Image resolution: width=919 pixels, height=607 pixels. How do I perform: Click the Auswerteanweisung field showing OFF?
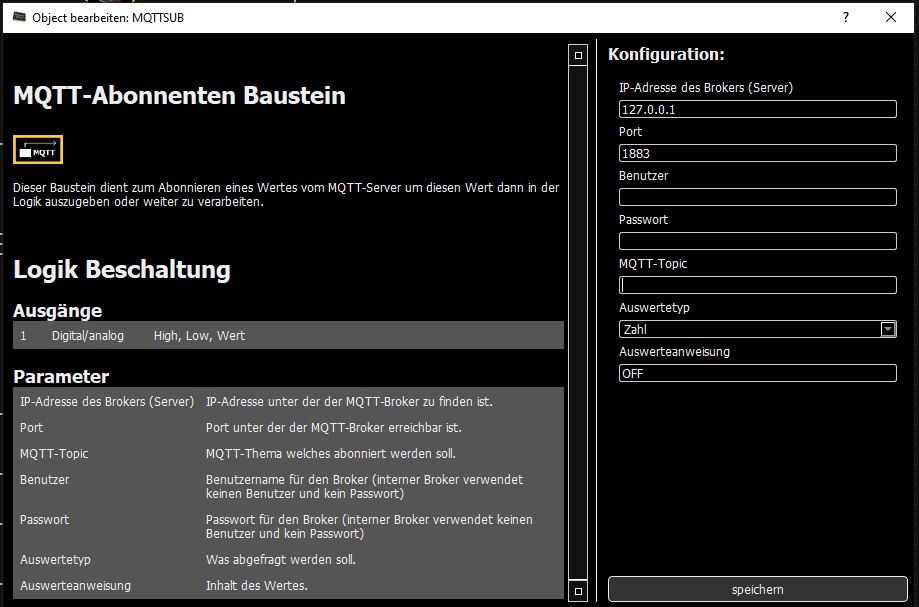click(757, 373)
